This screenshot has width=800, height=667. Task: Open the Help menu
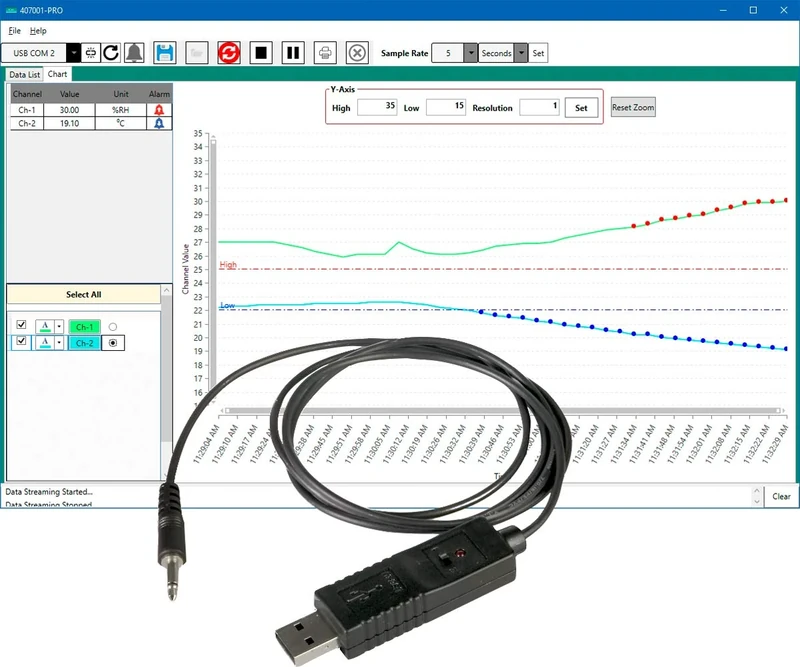(38, 31)
